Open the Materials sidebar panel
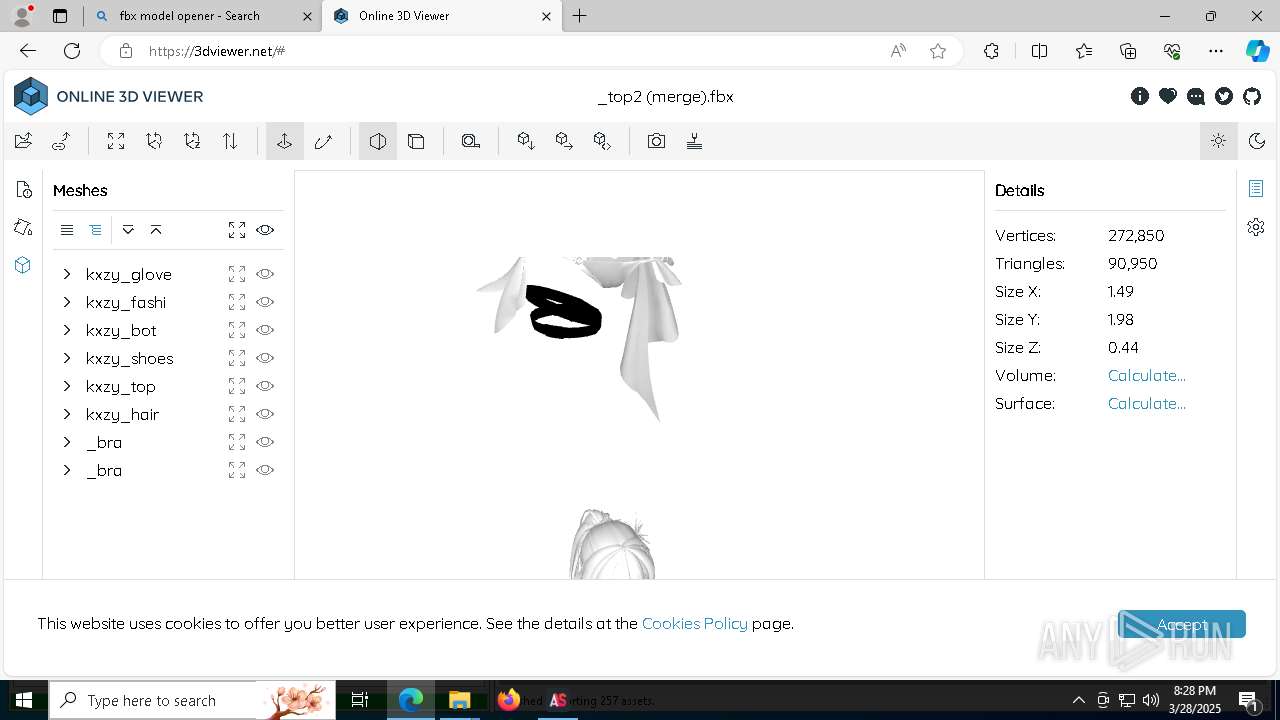 click(x=24, y=228)
